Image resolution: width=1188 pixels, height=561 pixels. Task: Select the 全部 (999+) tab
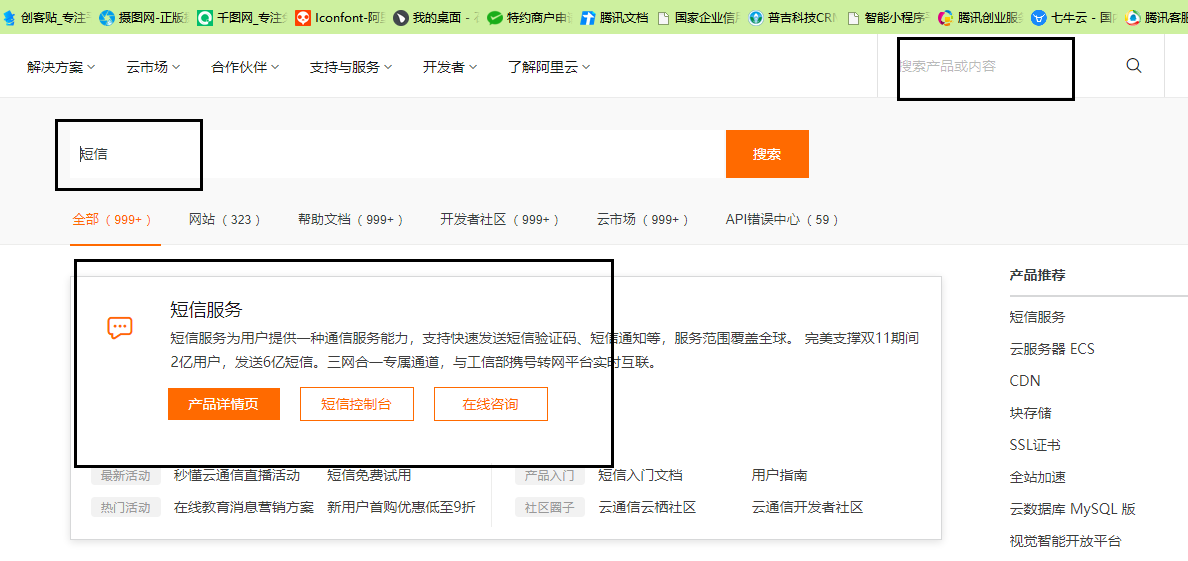(112, 219)
